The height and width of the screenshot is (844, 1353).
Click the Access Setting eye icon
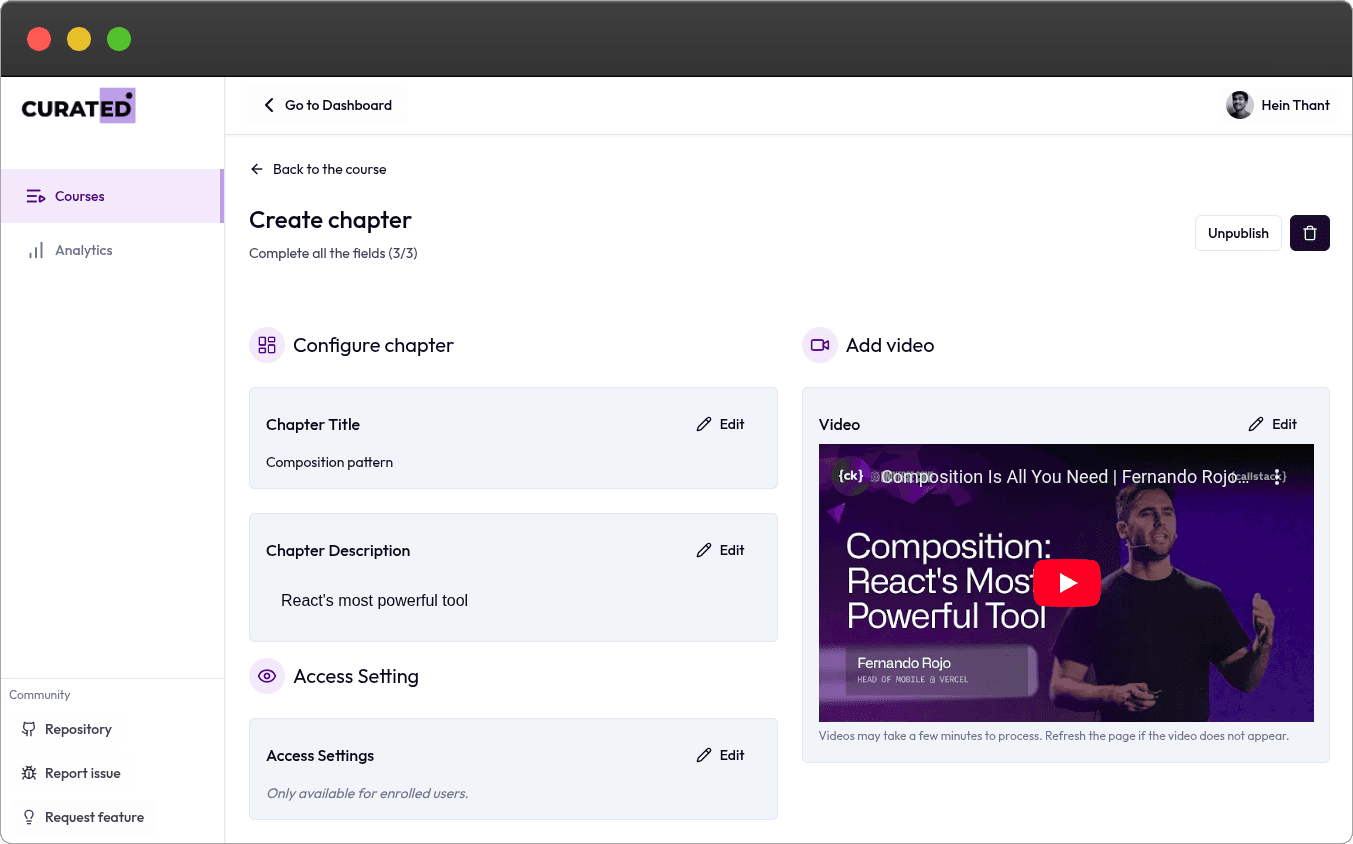pyautogui.click(x=267, y=676)
